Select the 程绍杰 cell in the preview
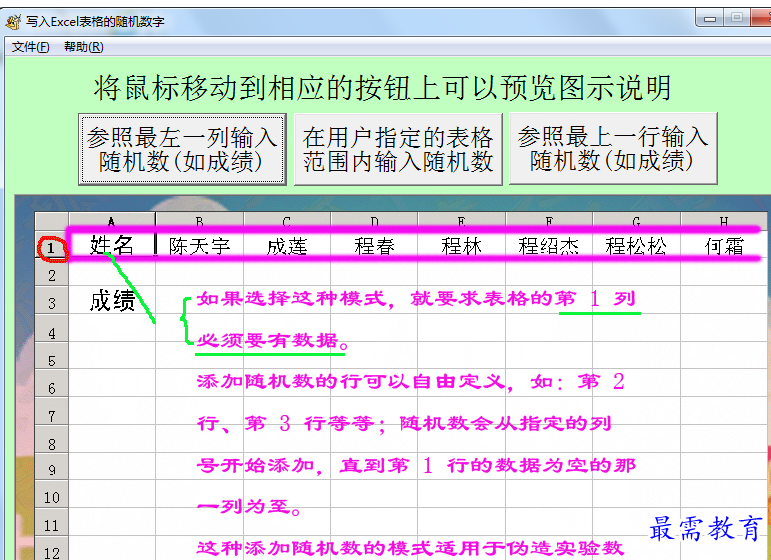This screenshot has height=560, width=771. pyautogui.click(x=549, y=246)
